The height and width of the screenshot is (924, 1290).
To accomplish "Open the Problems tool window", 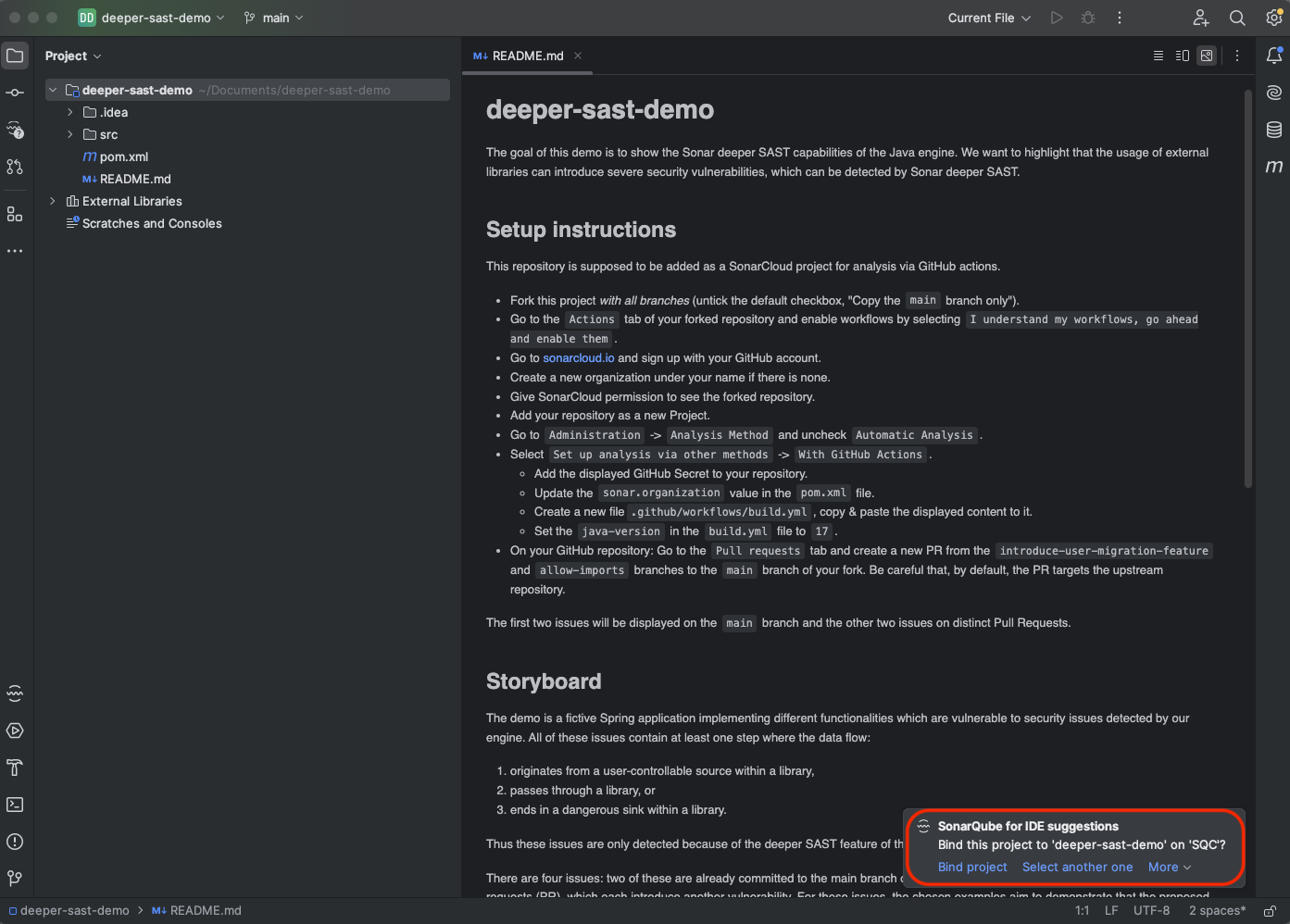I will point(15,842).
